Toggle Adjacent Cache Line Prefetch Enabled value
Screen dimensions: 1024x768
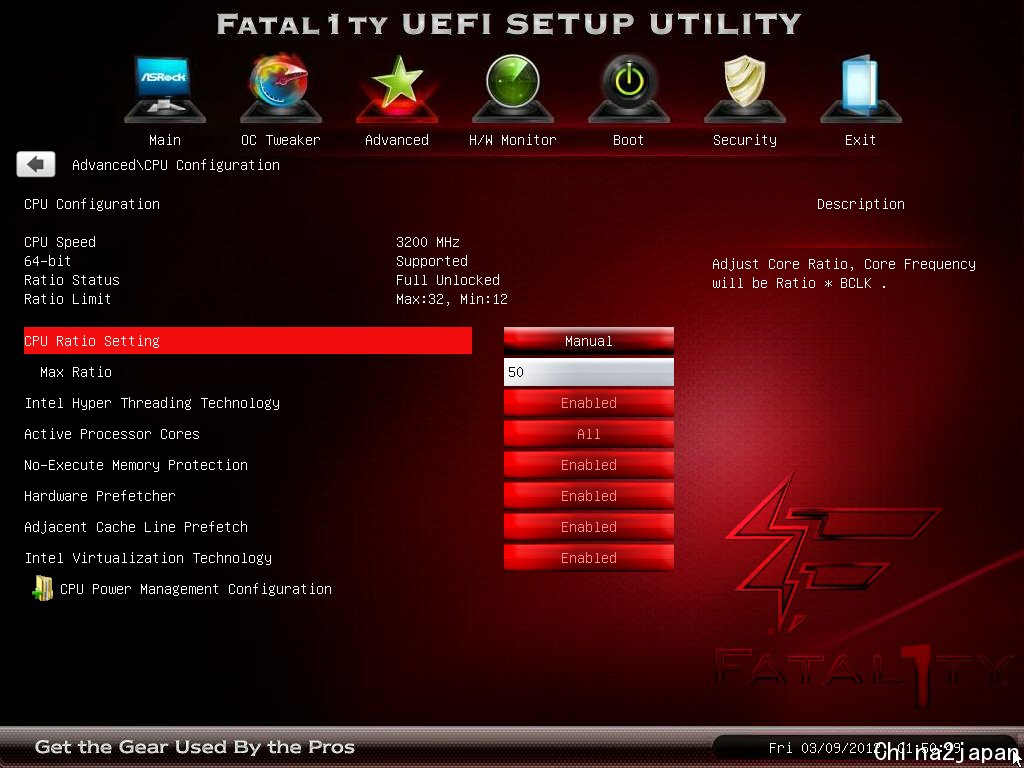[588, 527]
